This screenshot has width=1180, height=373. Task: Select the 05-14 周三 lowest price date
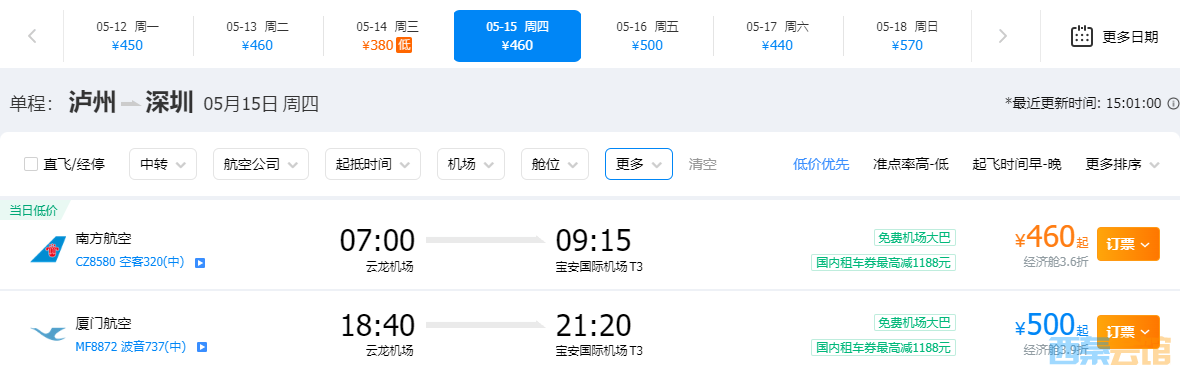tap(388, 36)
